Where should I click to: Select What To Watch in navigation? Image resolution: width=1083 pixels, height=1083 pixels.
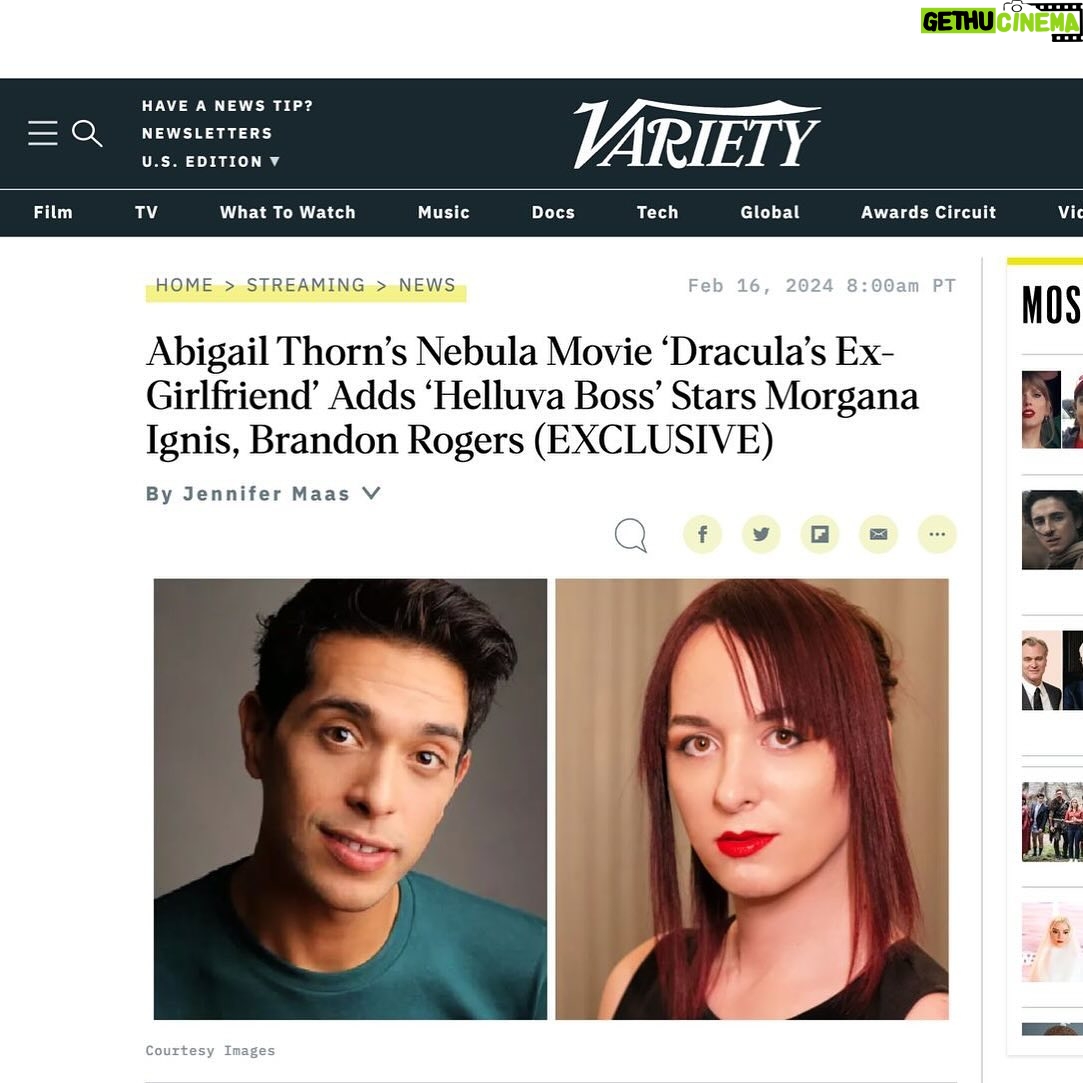pyautogui.click(x=287, y=212)
